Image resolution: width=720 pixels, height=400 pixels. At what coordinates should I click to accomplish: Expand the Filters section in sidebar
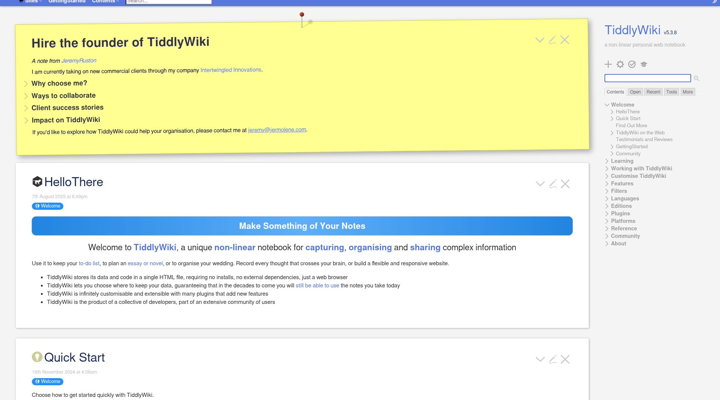pyautogui.click(x=607, y=191)
